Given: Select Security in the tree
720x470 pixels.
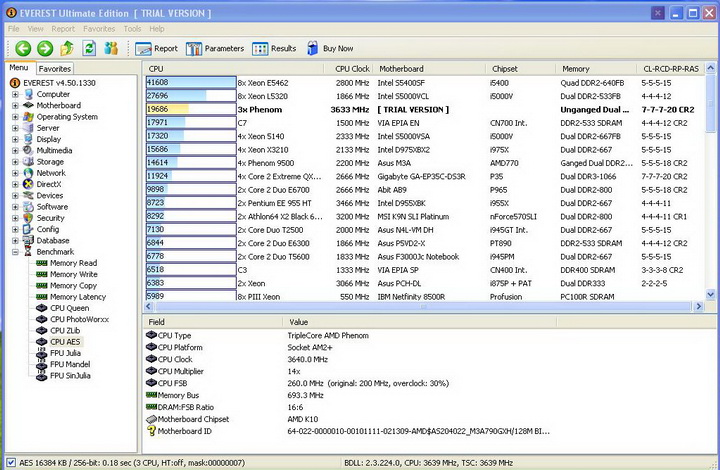Looking at the screenshot, I should [x=51, y=218].
